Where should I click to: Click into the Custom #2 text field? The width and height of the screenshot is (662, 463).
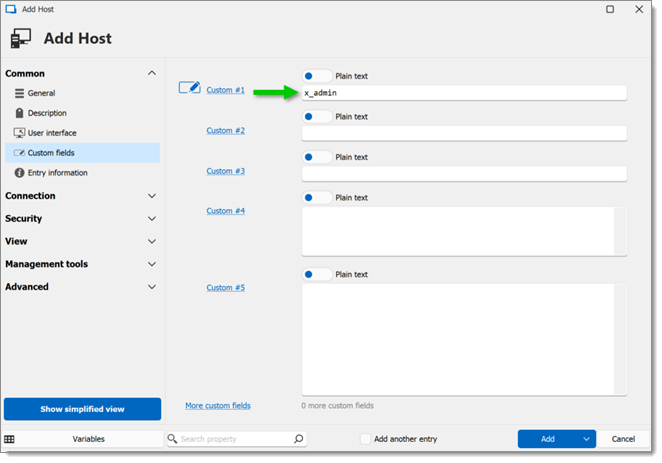point(464,133)
